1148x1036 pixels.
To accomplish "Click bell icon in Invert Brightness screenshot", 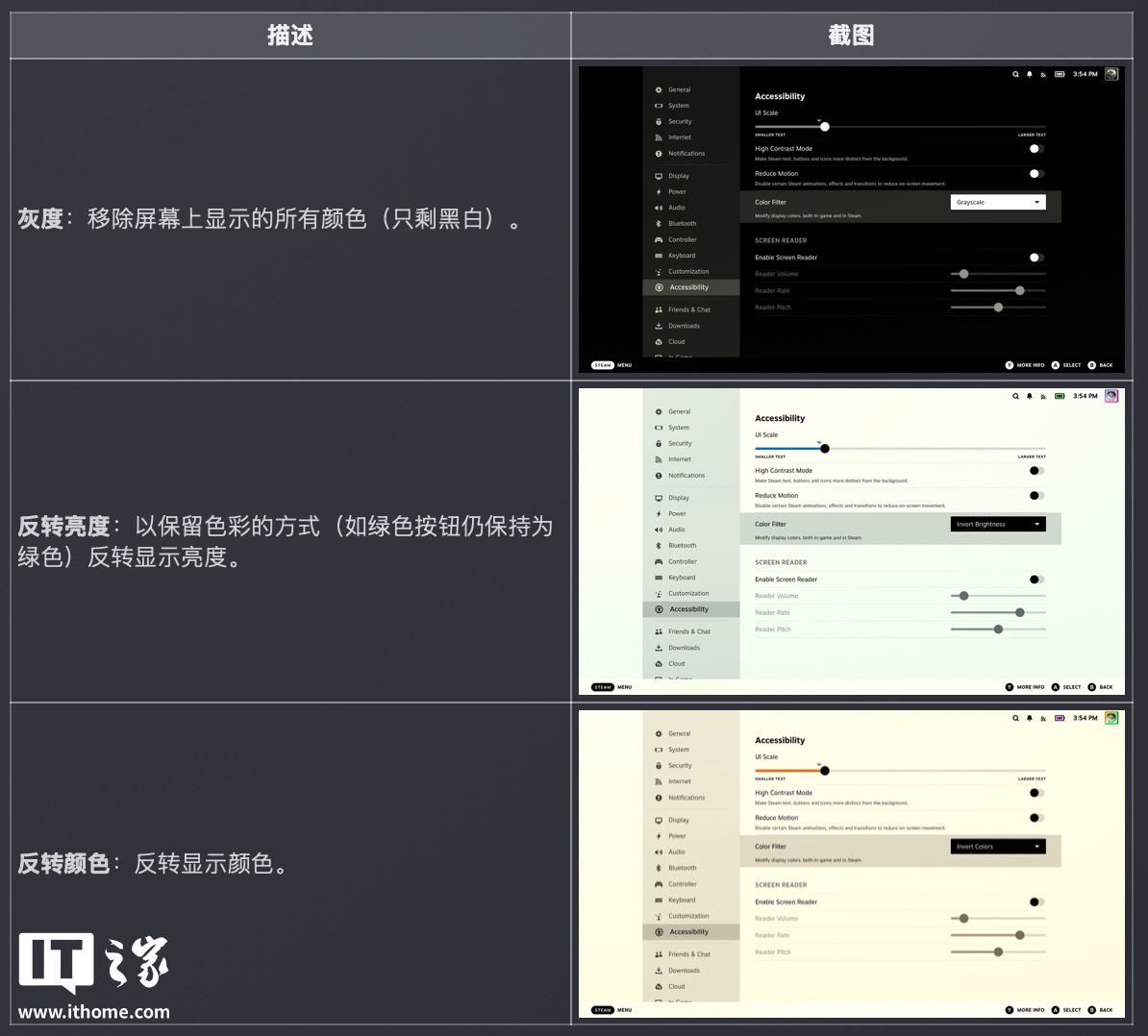I will [1030, 396].
